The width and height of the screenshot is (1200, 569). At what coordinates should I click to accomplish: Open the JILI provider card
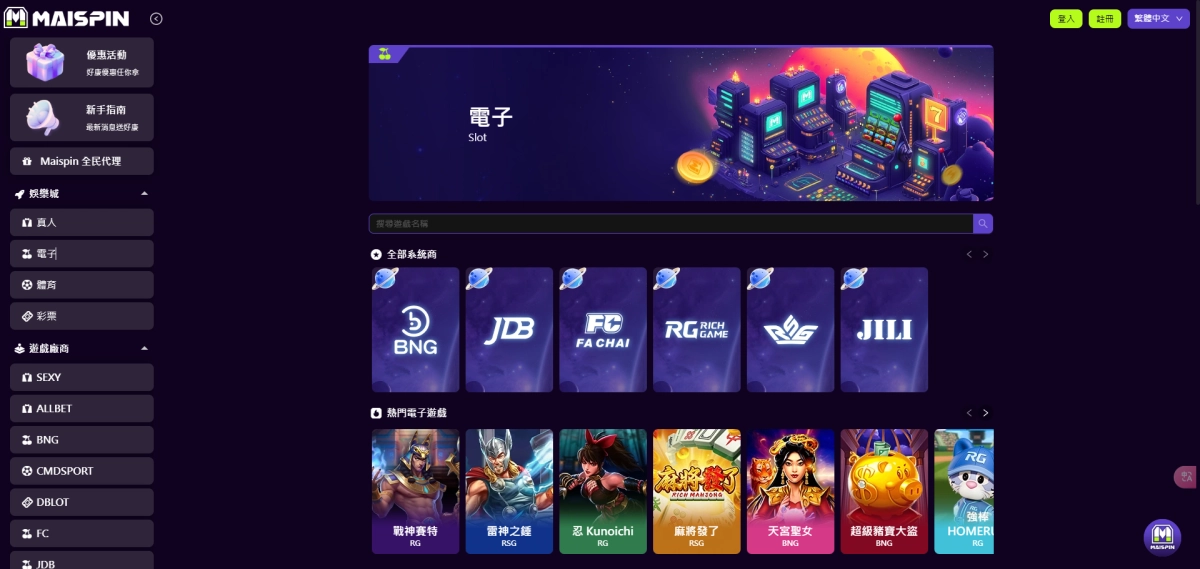pos(884,329)
